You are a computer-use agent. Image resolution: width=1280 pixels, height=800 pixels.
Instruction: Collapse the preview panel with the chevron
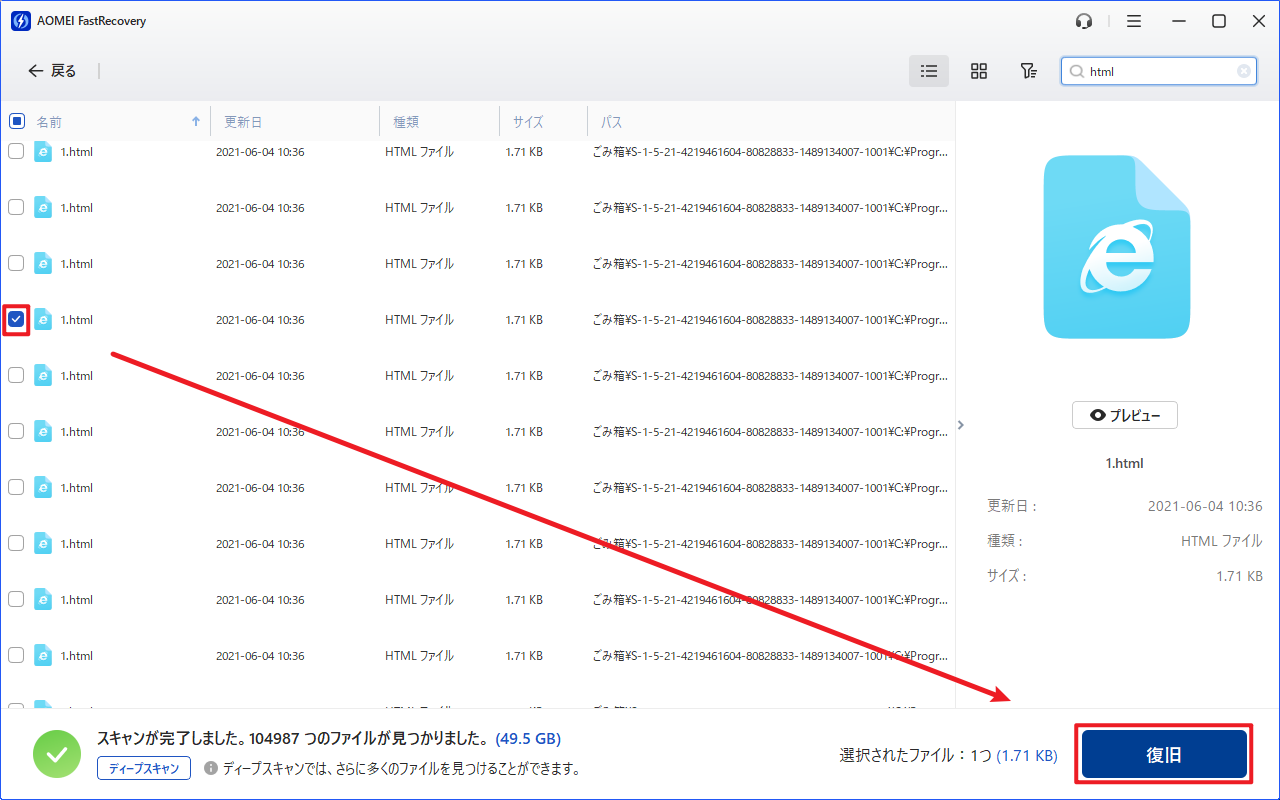point(961,425)
